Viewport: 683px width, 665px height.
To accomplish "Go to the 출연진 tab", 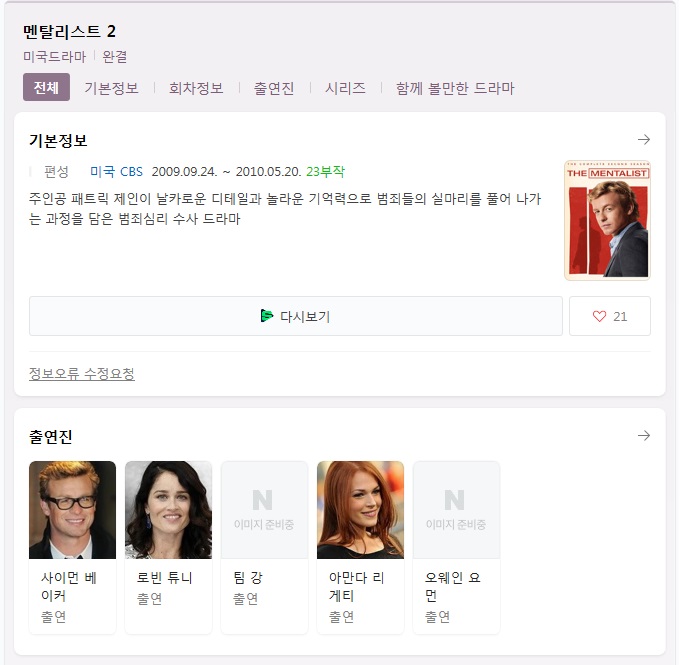I will [x=274, y=88].
